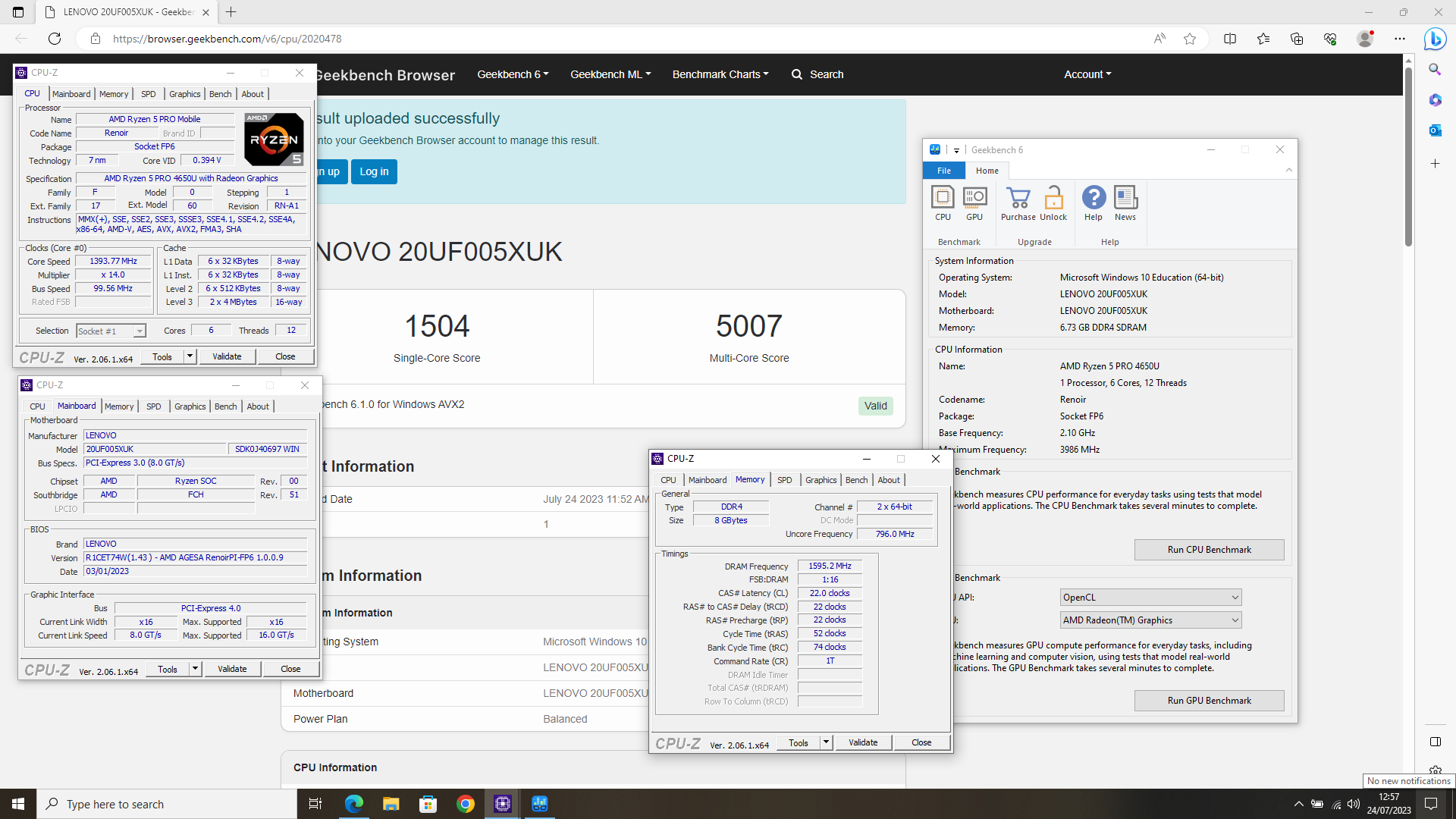Click the Run CPU Benchmark button
This screenshot has height=819, width=1456.
coord(1210,550)
